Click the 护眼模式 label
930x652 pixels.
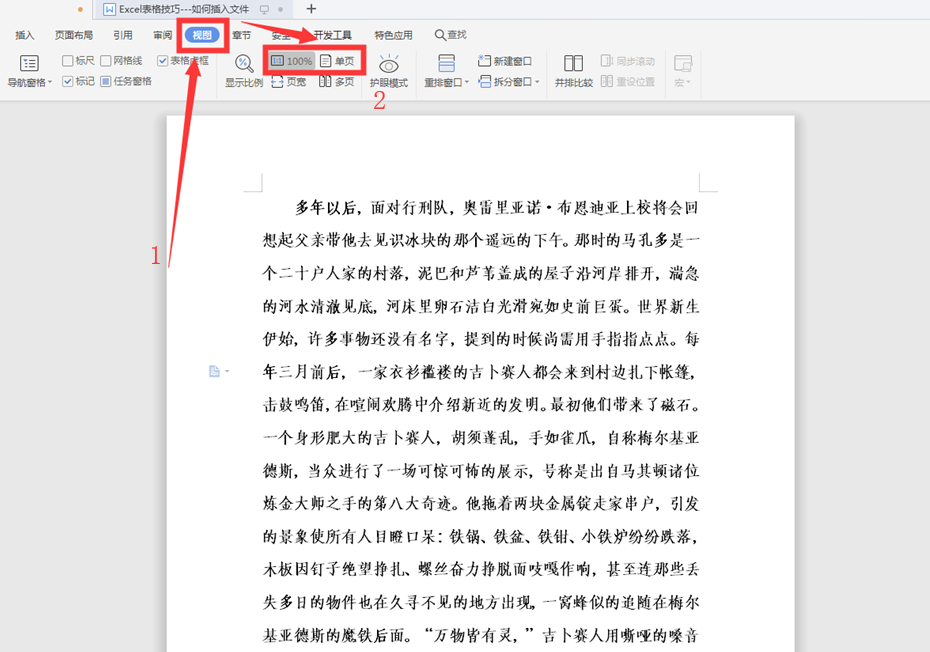pyautogui.click(x=388, y=82)
